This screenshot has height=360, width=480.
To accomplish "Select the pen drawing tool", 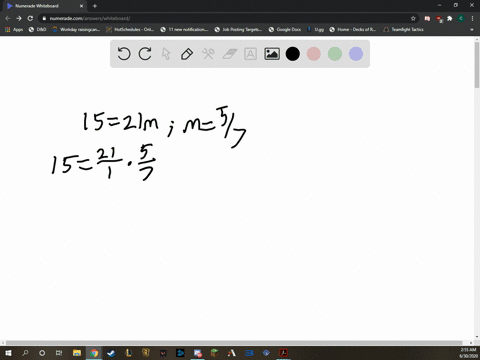I will [x=187, y=54].
